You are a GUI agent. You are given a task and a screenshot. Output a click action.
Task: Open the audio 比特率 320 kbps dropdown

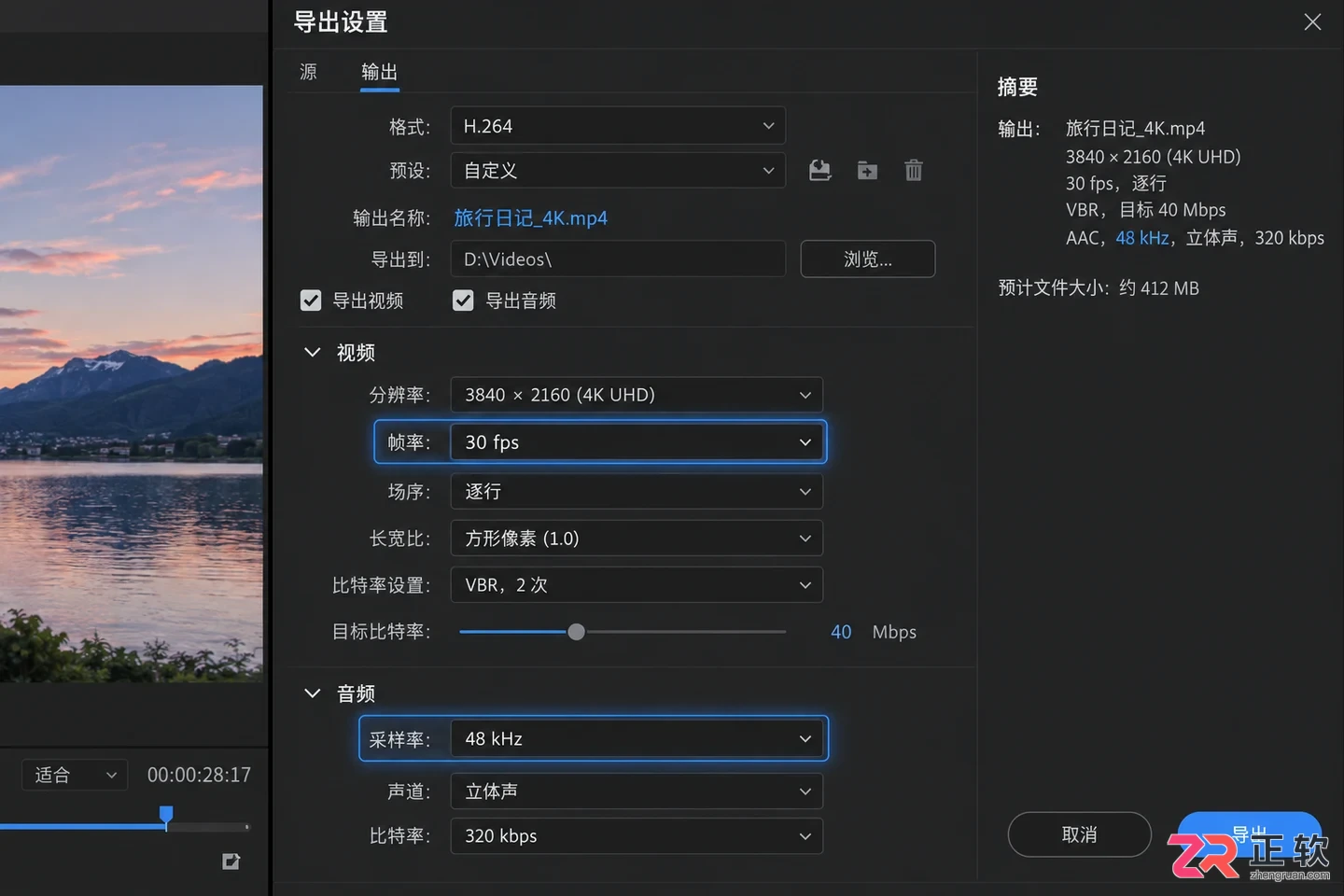tap(637, 836)
